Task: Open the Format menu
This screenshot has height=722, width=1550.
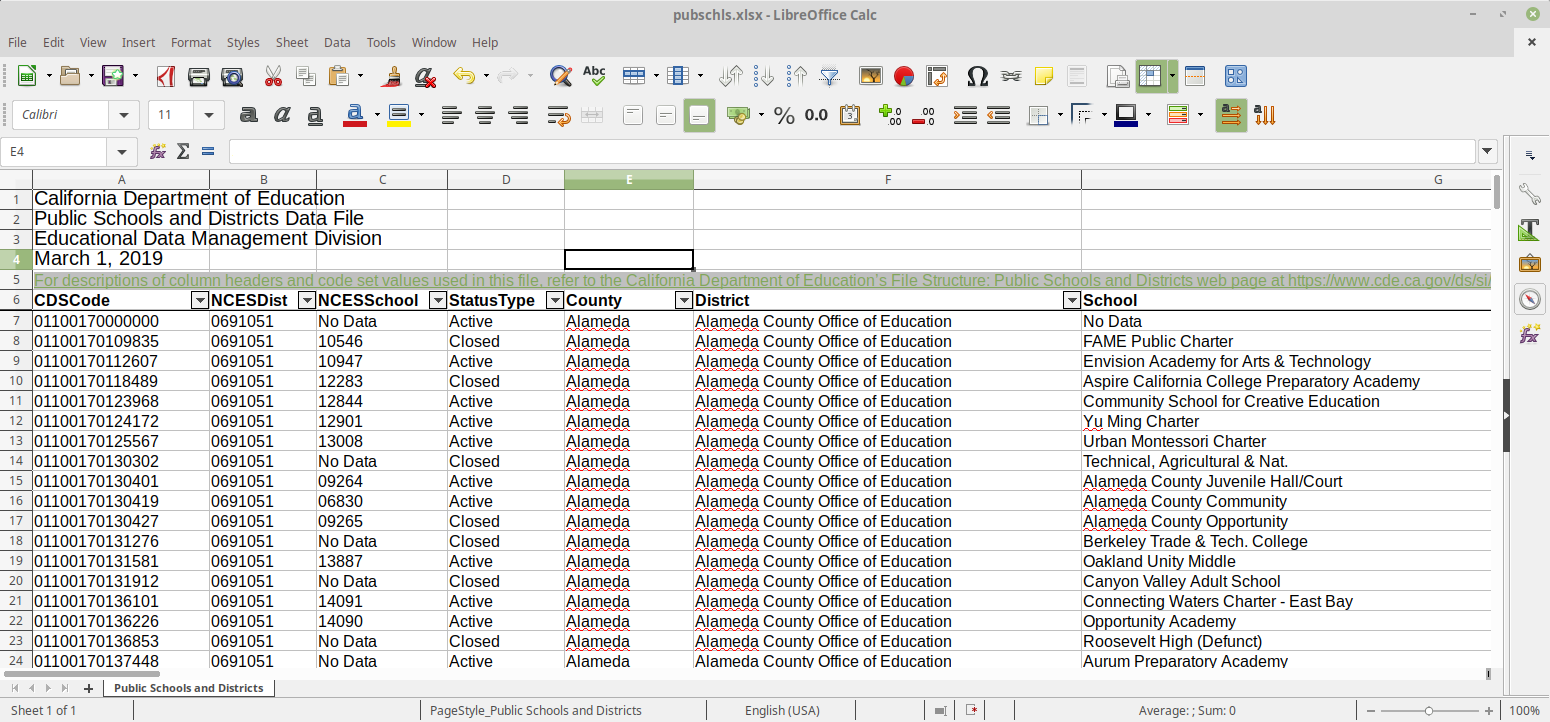Action: coord(191,42)
